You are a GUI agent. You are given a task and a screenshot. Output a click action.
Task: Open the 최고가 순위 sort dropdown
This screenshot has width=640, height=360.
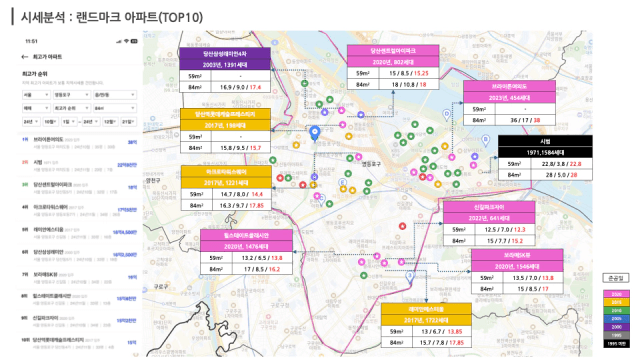pyautogui.click(x=72, y=108)
